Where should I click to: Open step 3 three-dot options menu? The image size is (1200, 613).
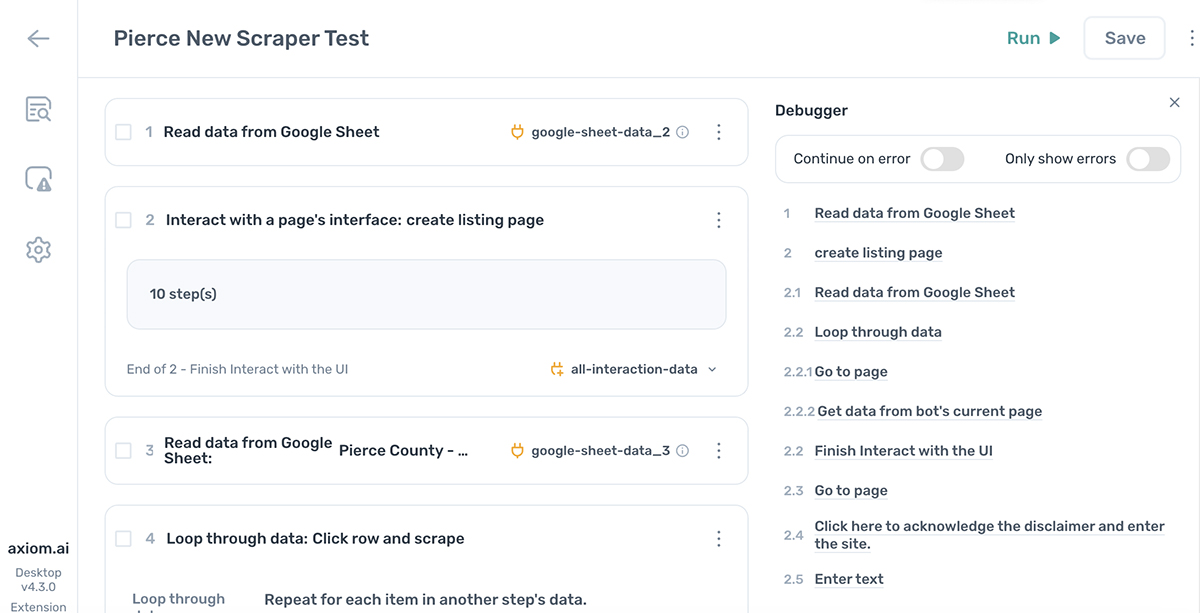[719, 450]
